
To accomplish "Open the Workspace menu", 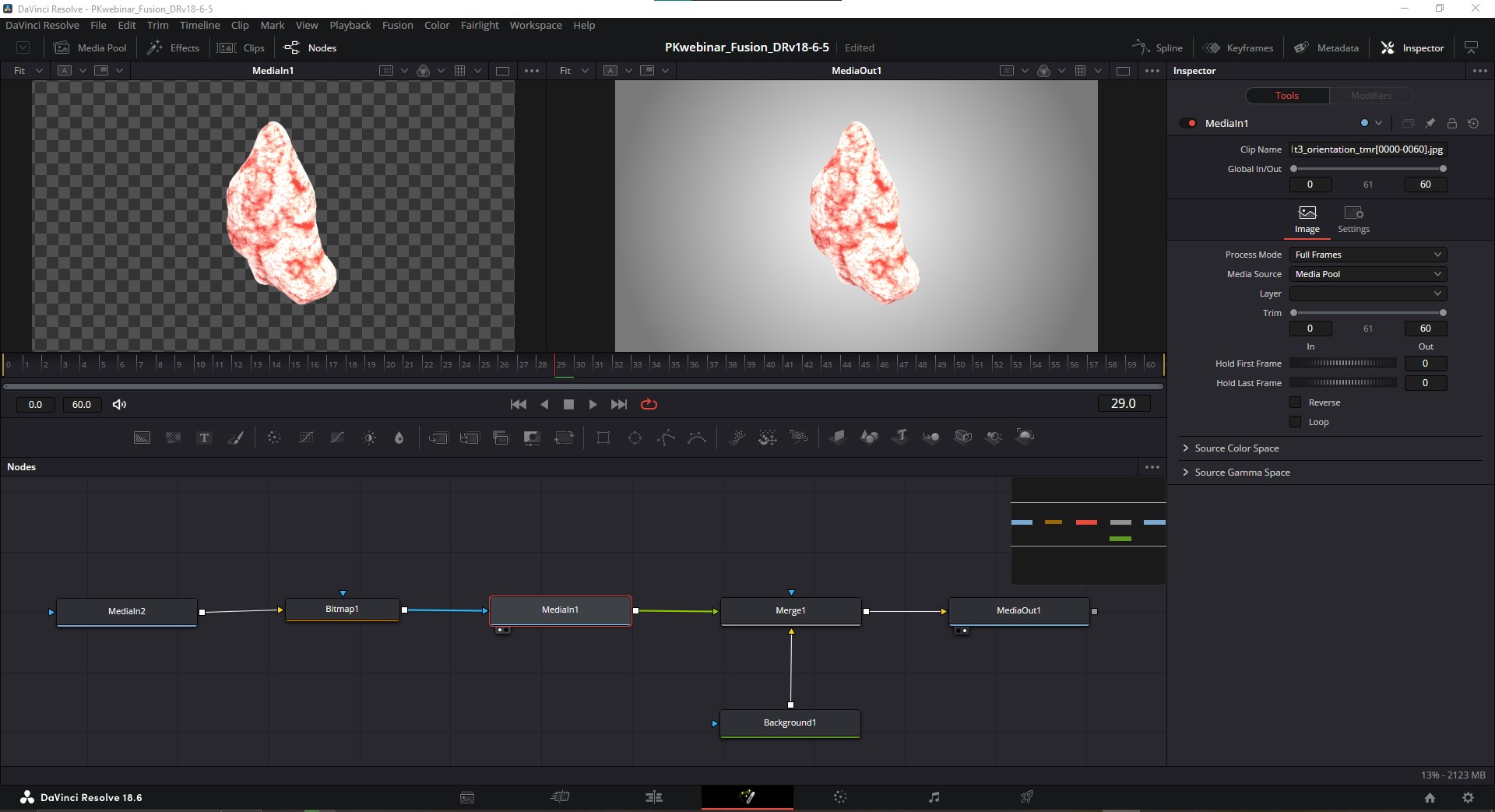I will tap(535, 25).
